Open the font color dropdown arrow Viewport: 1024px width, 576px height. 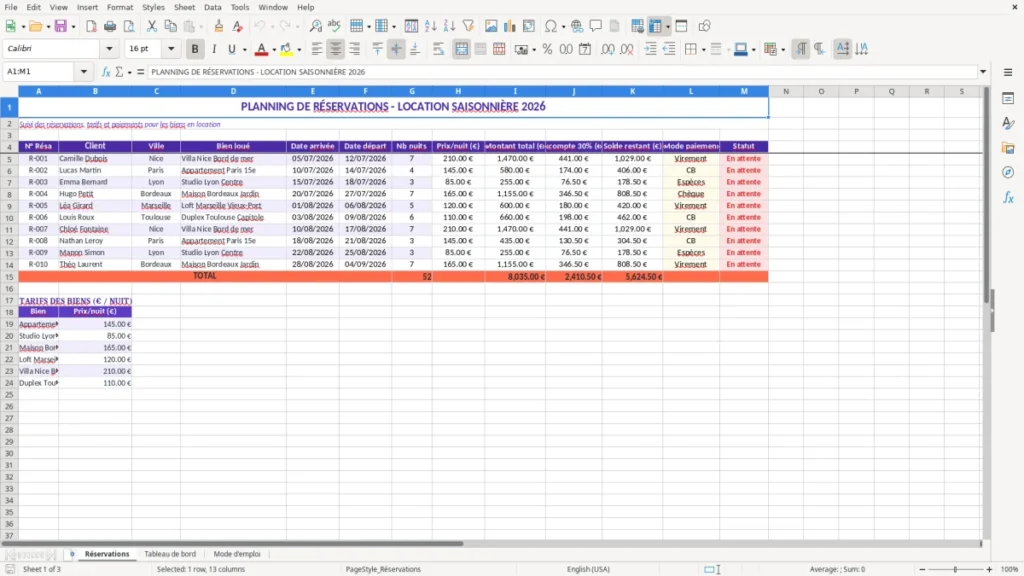(x=274, y=50)
